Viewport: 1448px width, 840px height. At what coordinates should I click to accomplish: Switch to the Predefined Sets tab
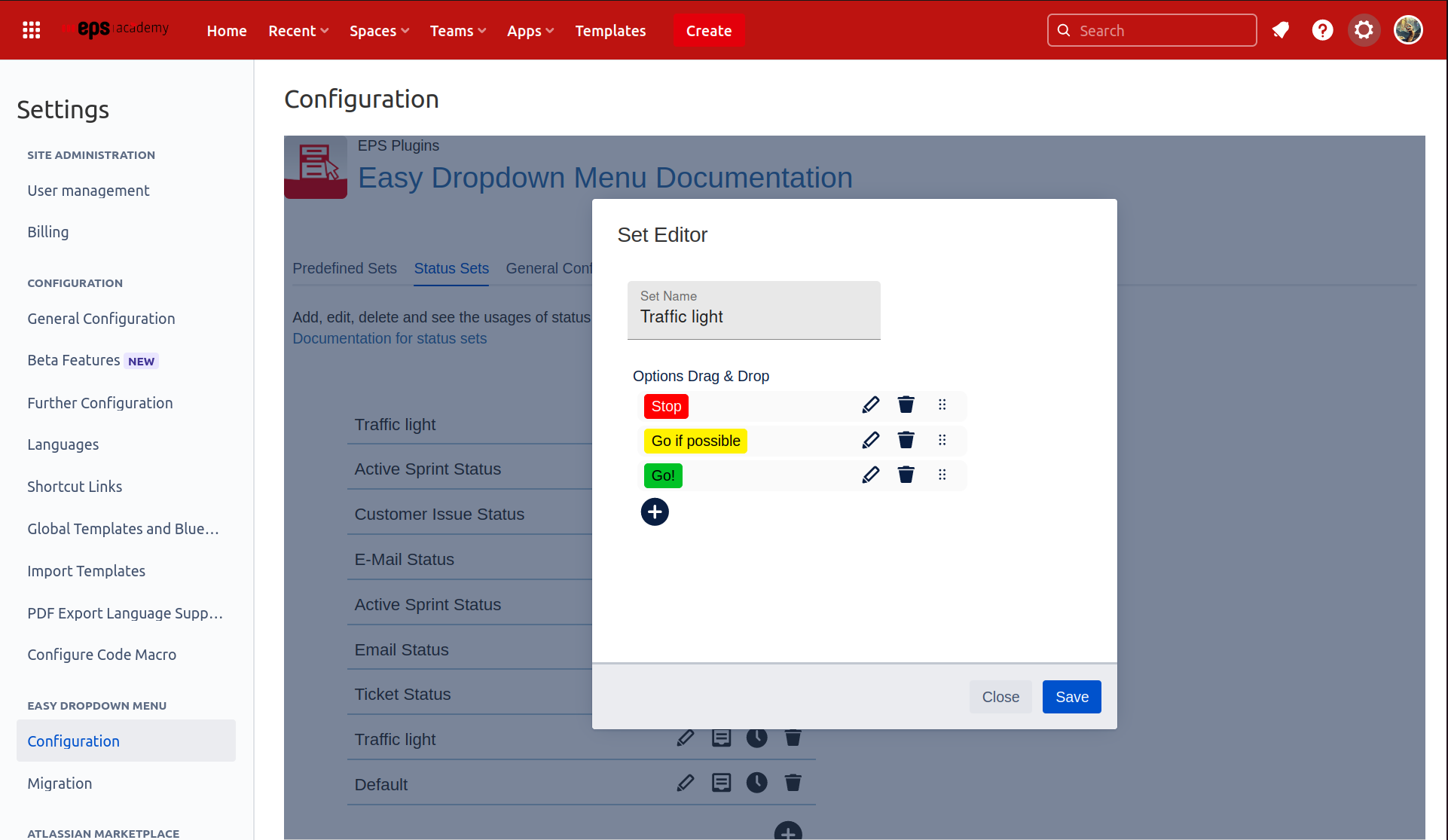pyautogui.click(x=344, y=268)
